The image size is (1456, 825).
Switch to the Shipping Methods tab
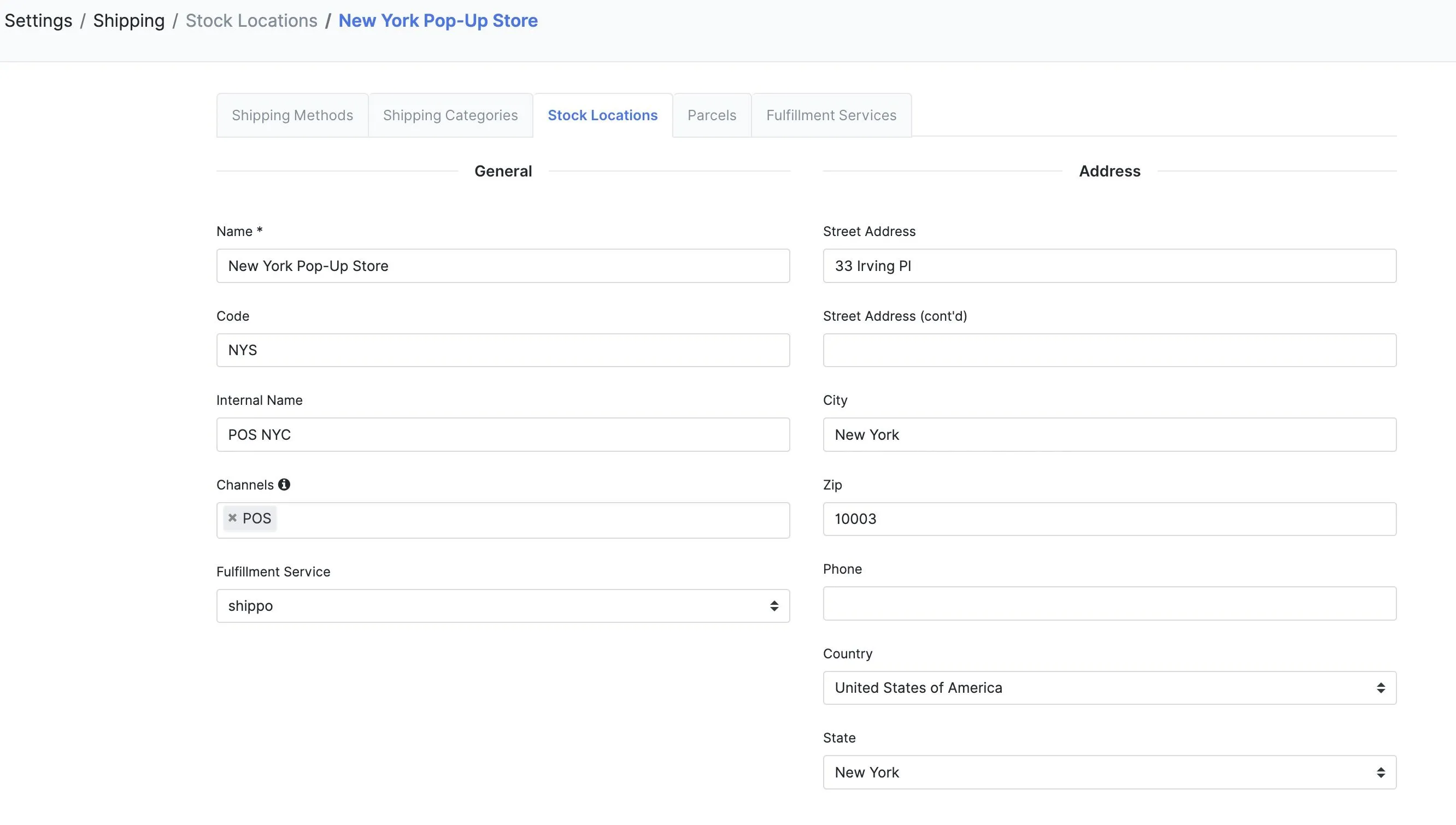click(x=292, y=115)
